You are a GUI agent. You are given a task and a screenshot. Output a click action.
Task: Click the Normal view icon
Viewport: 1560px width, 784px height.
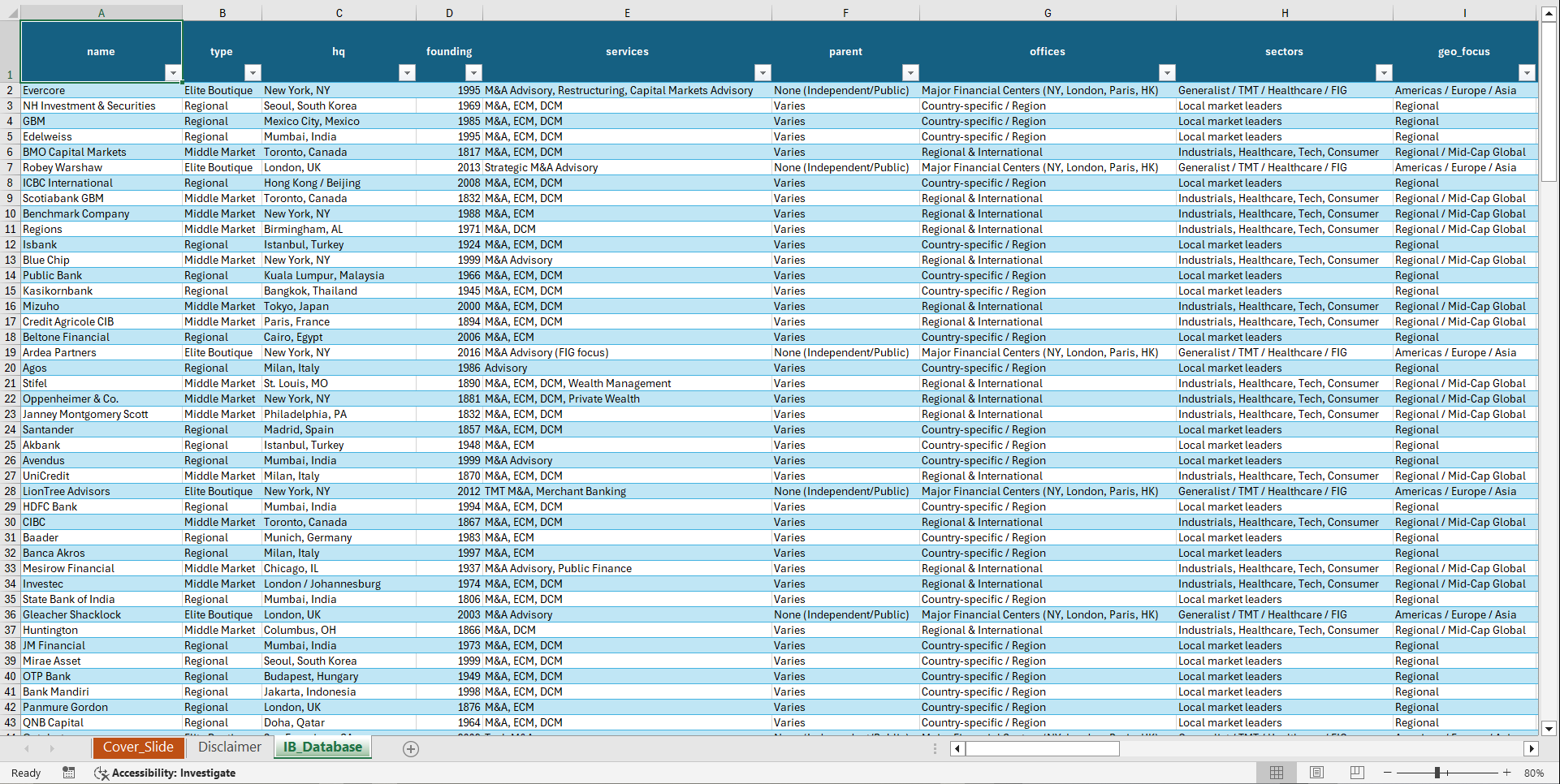pyautogui.click(x=1276, y=773)
